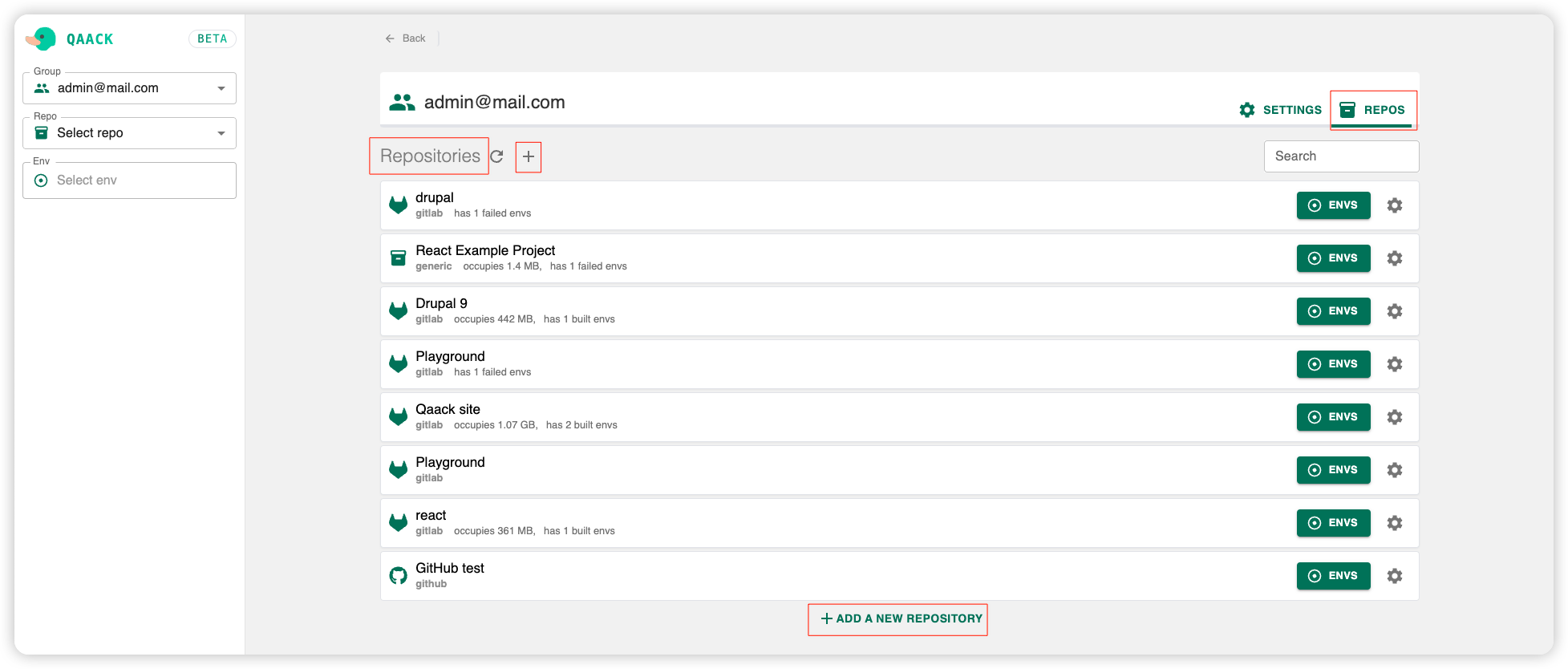The image size is (1568, 669).
Task: Click the Env target icon in sidebar
Action: (41, 180)
